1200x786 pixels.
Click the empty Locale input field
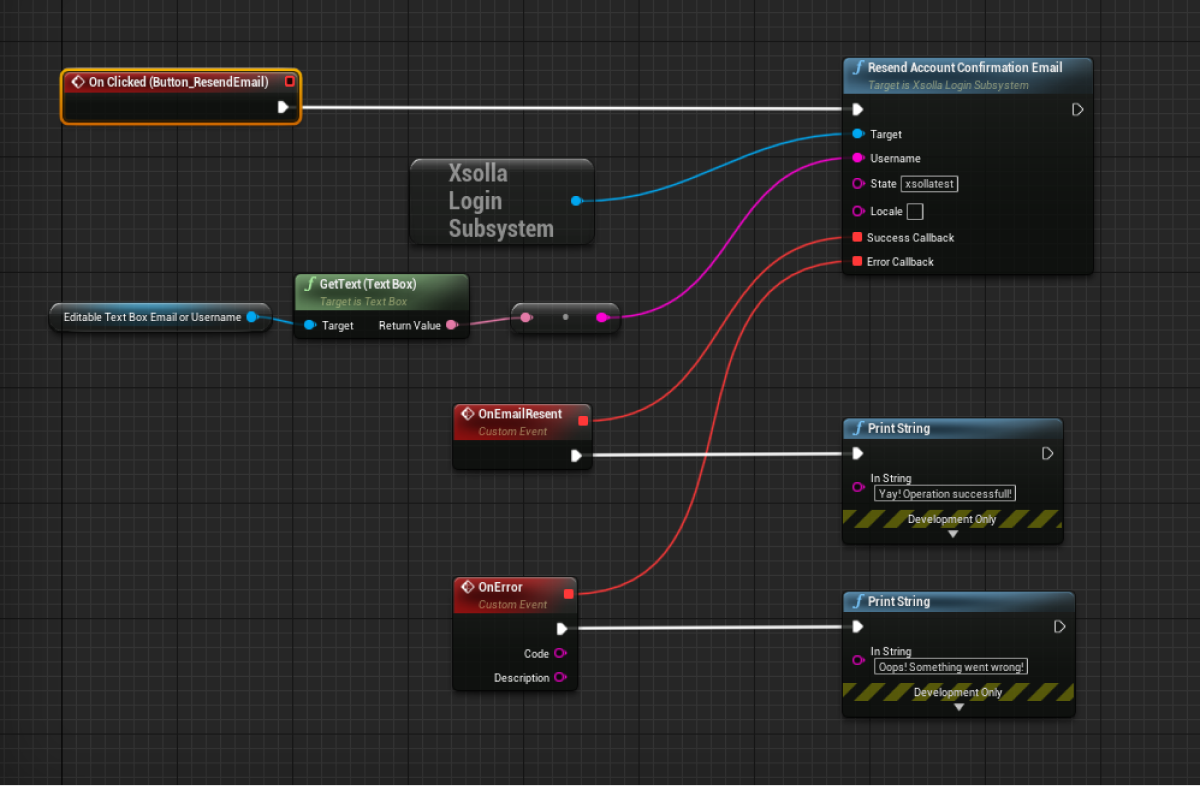[x=914, y=212]
